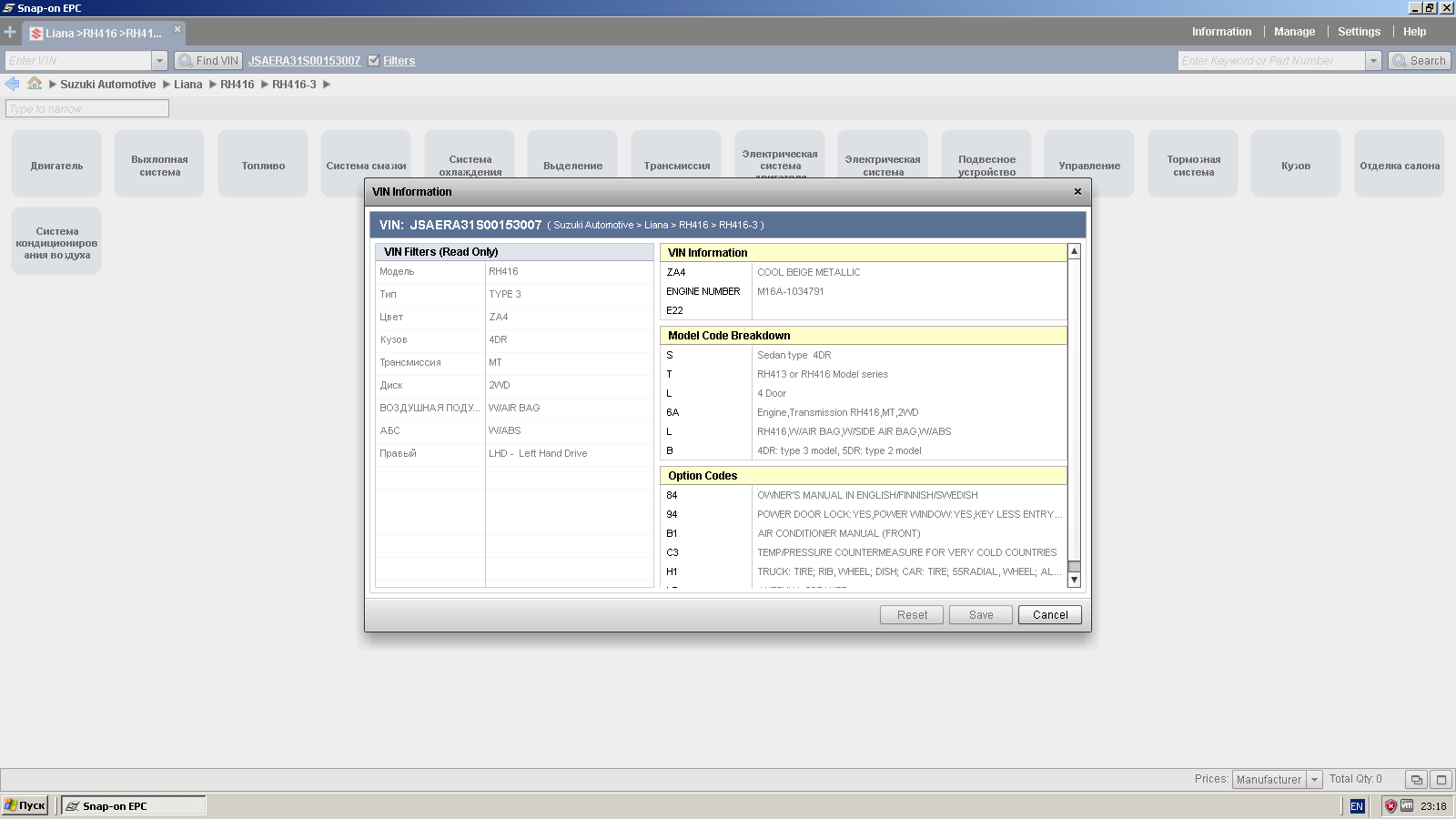Select the Sedan type 4DR row

(x=863, y=355)
